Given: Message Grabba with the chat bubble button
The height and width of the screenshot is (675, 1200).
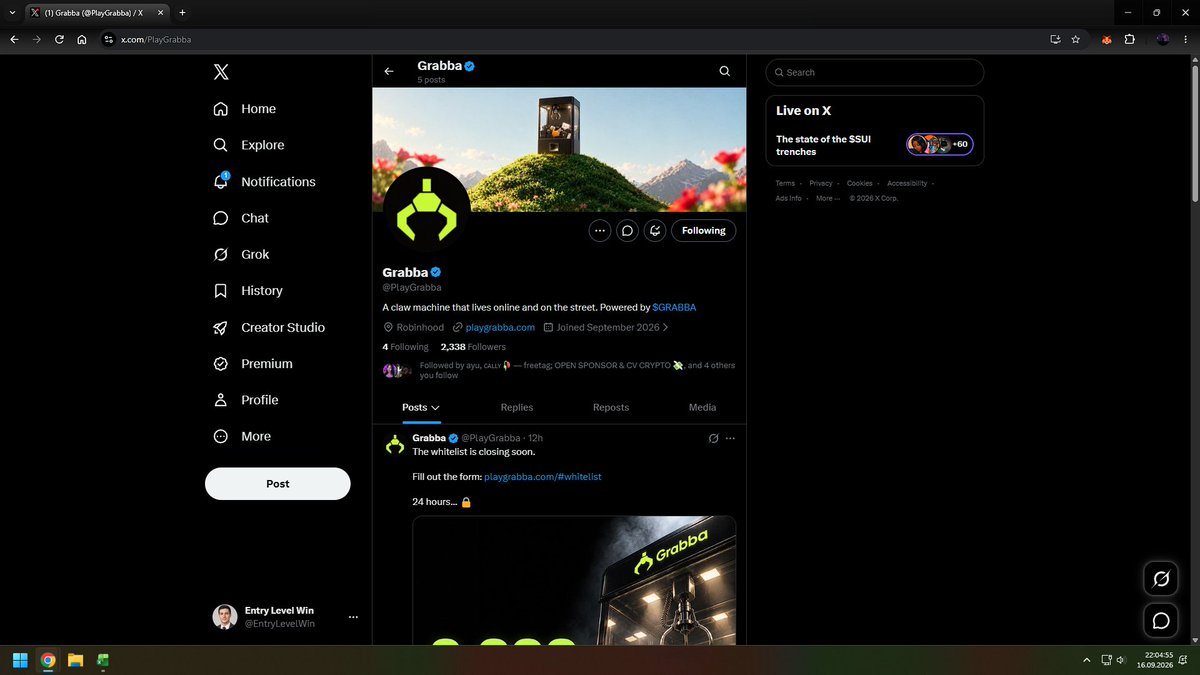Looking at the screenshot, I should click(627, 230).
